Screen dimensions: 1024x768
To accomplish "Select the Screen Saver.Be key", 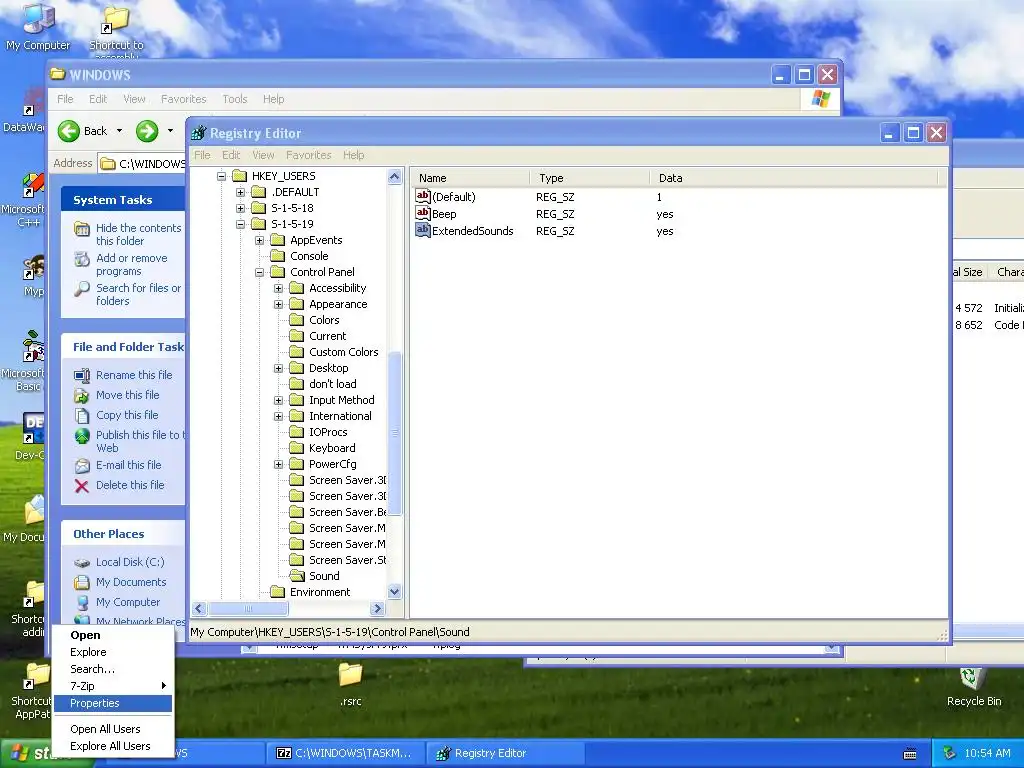I will (x=347, y=513).
